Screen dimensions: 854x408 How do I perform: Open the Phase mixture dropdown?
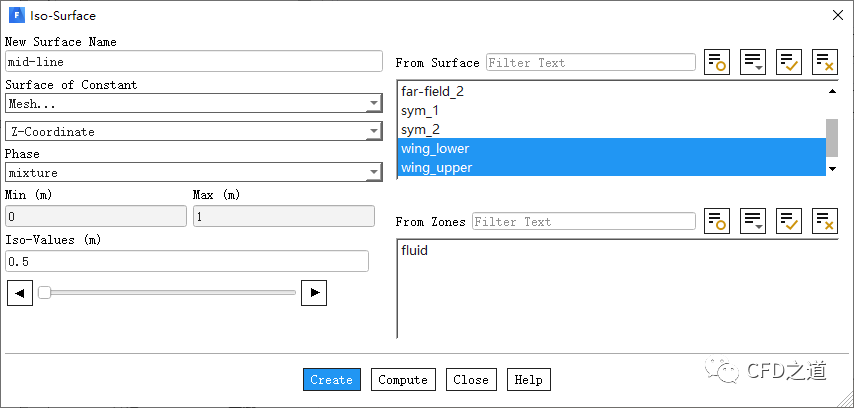193,173
